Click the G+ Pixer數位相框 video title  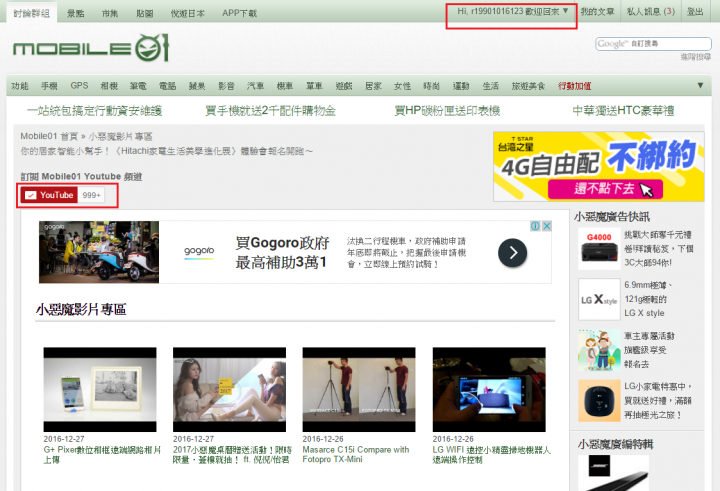tap(102, 455)
